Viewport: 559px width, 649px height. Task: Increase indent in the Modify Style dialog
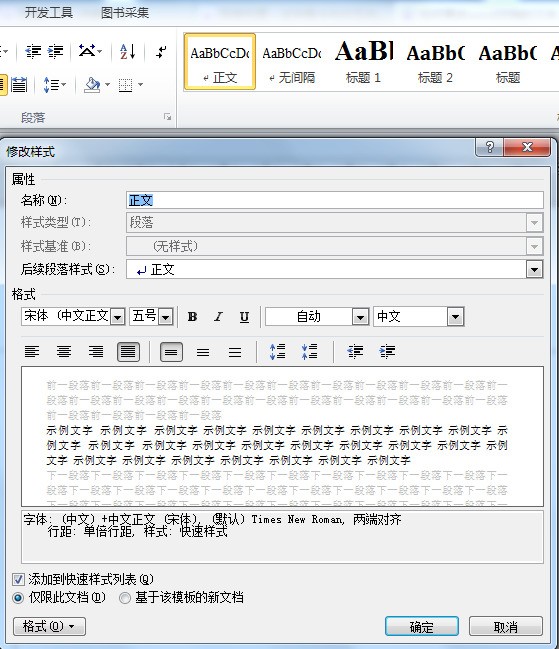pos(387,352)
